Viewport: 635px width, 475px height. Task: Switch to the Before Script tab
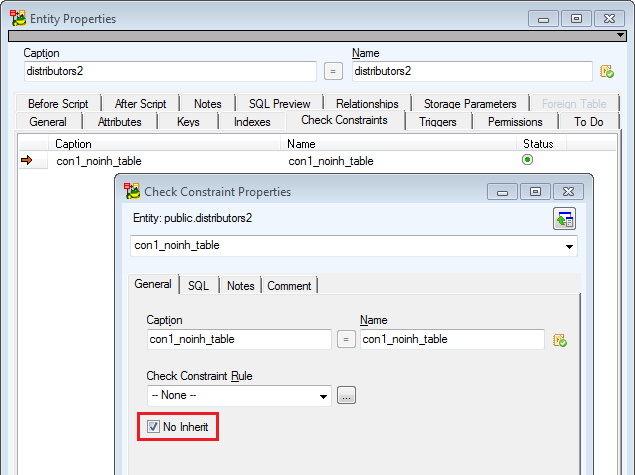58,104
